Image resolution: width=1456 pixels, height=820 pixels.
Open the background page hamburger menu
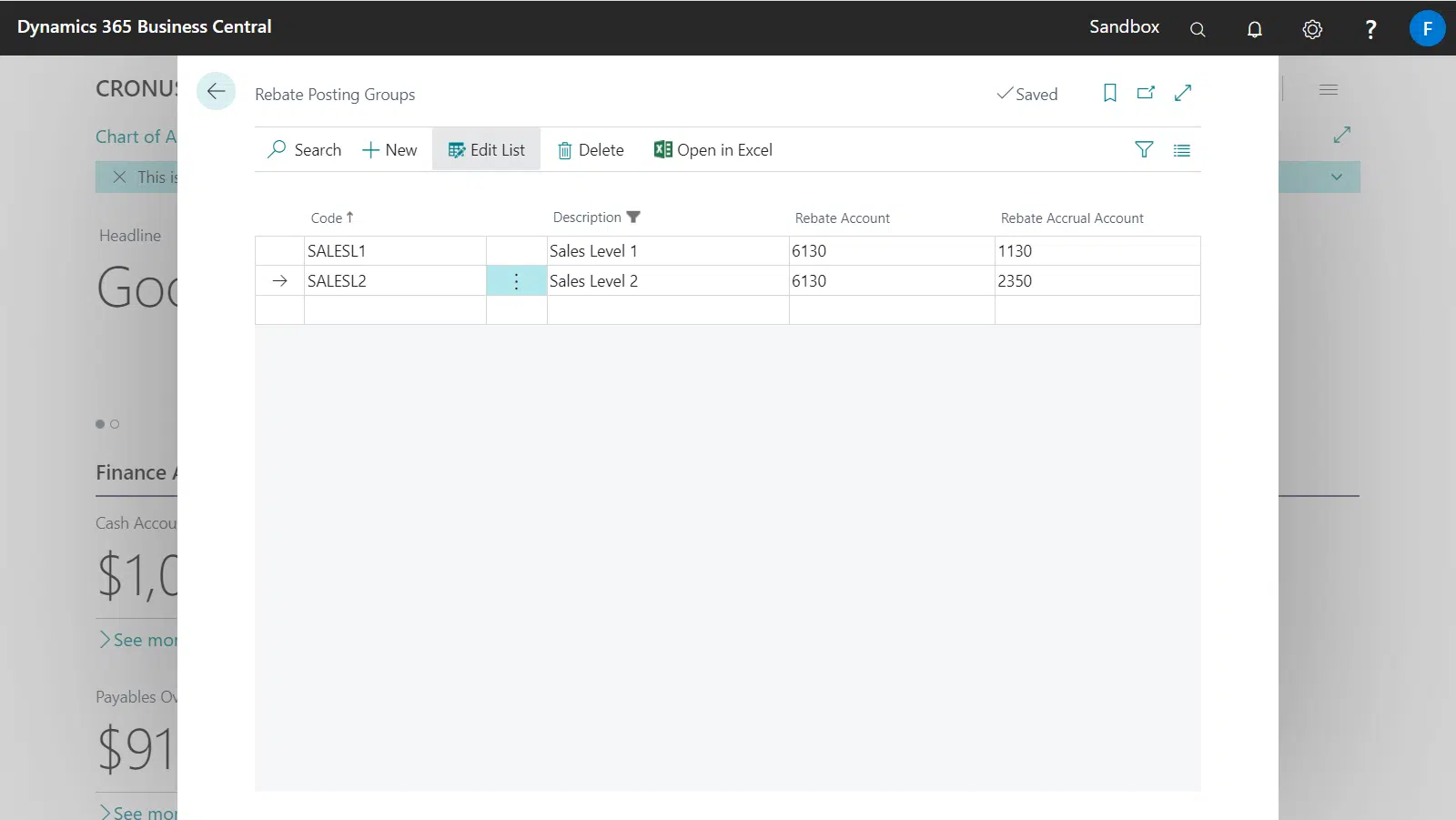[x=1329, y=89]
